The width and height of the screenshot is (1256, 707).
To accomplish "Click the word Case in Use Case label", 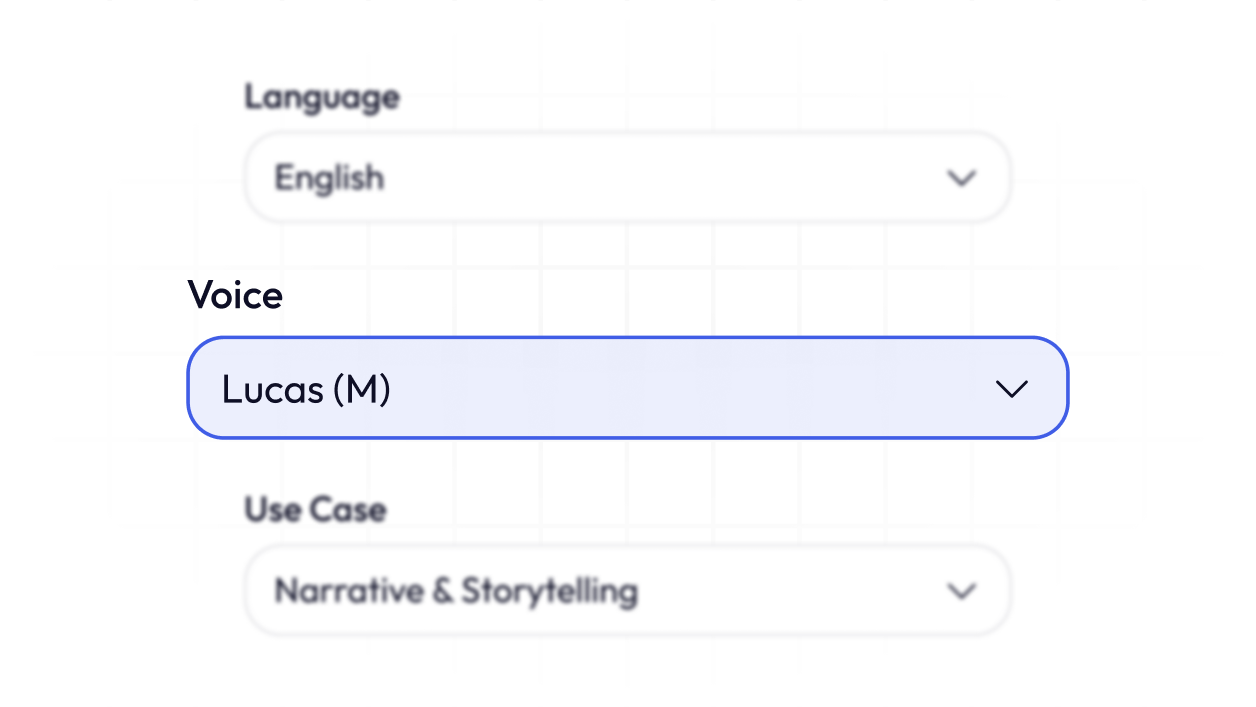I will click(x=347, y=509).
